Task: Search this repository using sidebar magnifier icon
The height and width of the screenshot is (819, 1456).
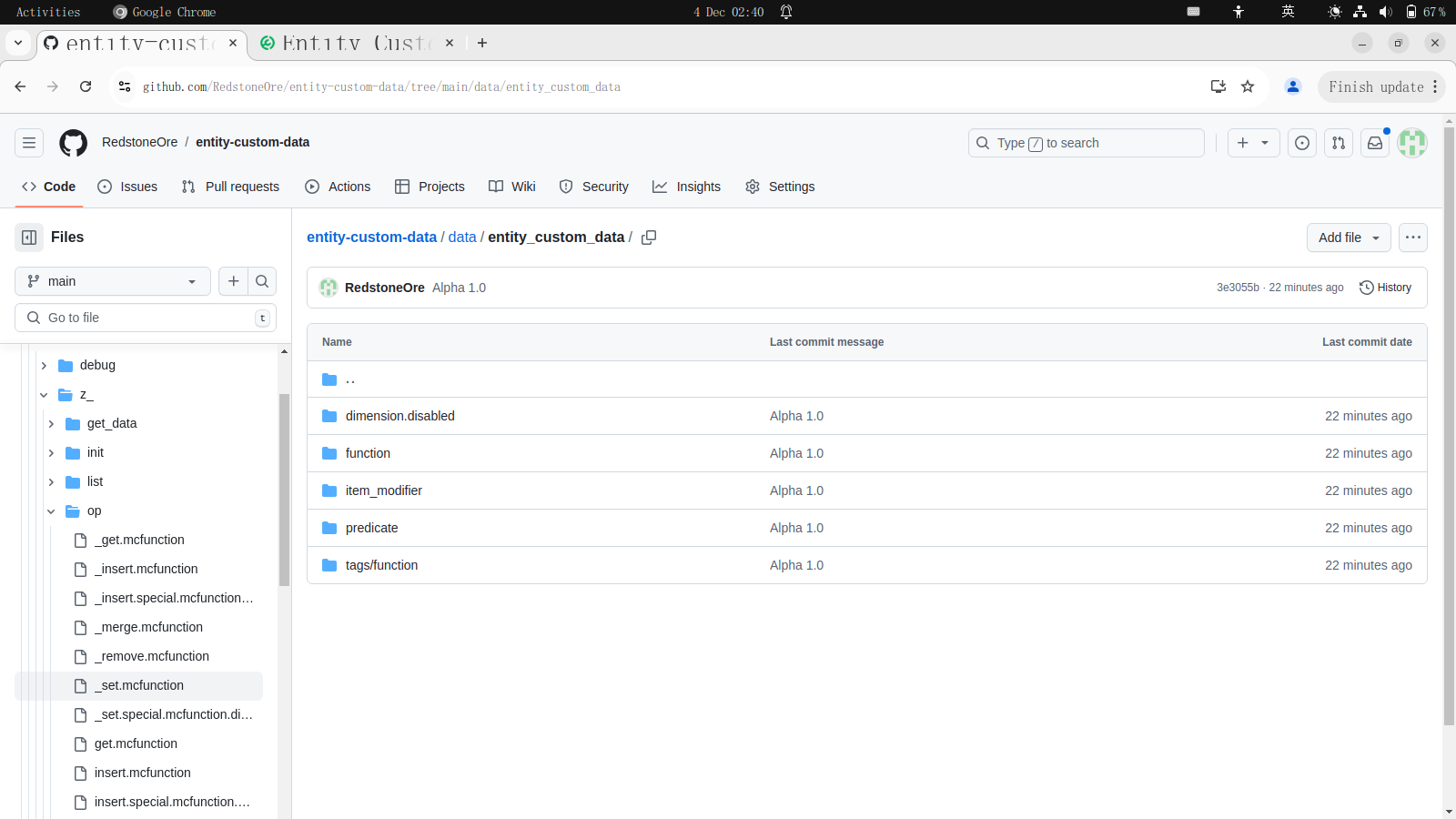Action: click(x=262, y=281)
